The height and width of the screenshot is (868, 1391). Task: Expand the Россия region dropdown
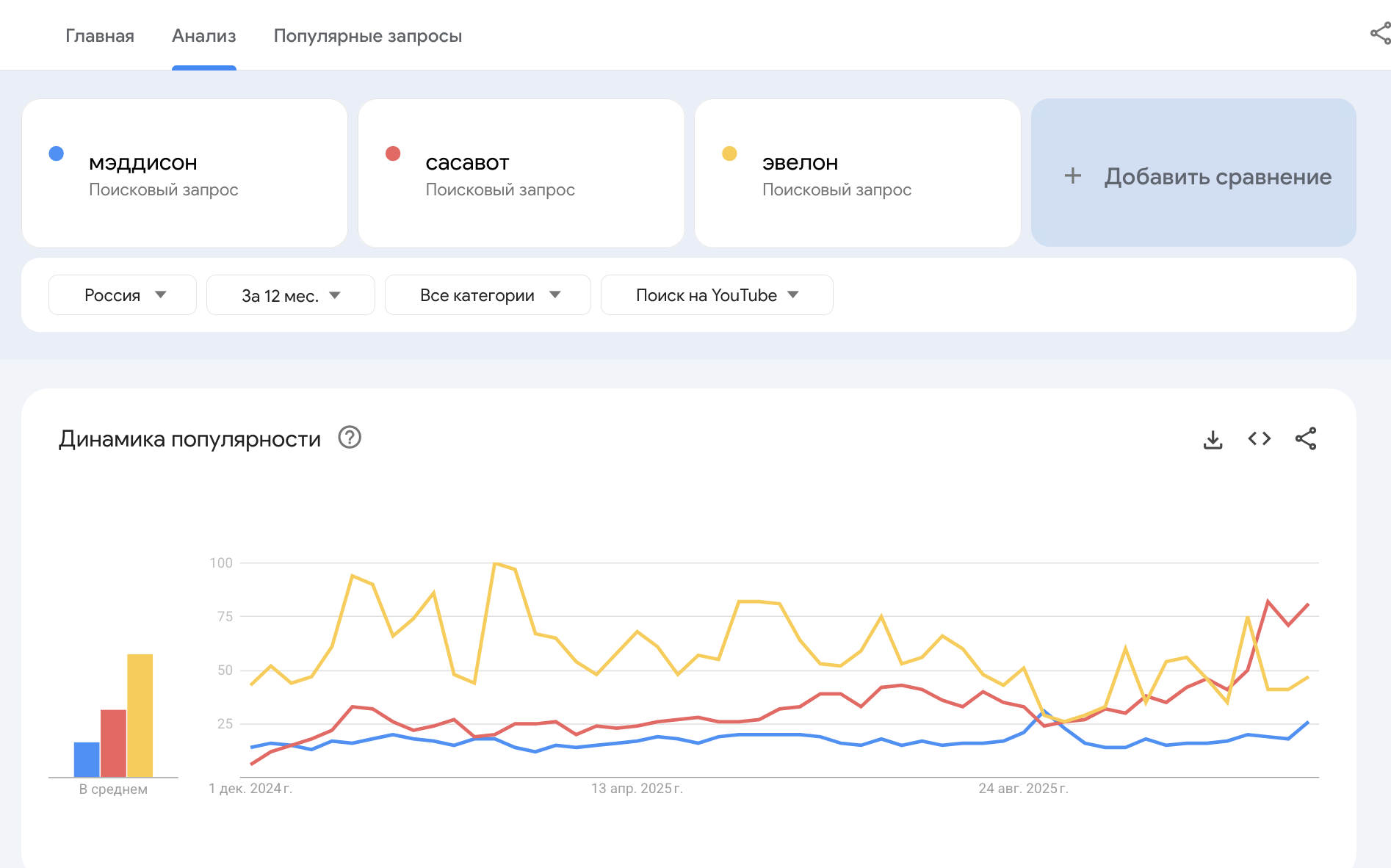(123, 295)
